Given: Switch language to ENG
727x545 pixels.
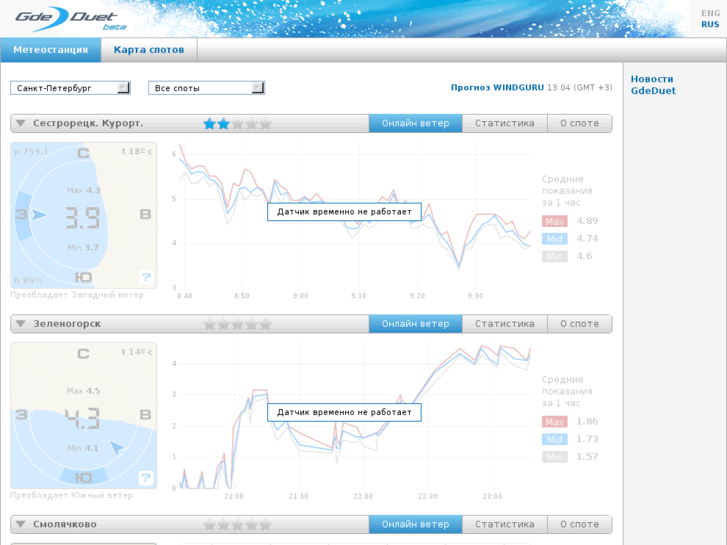Looking at the screenshot, I should 710,13.
